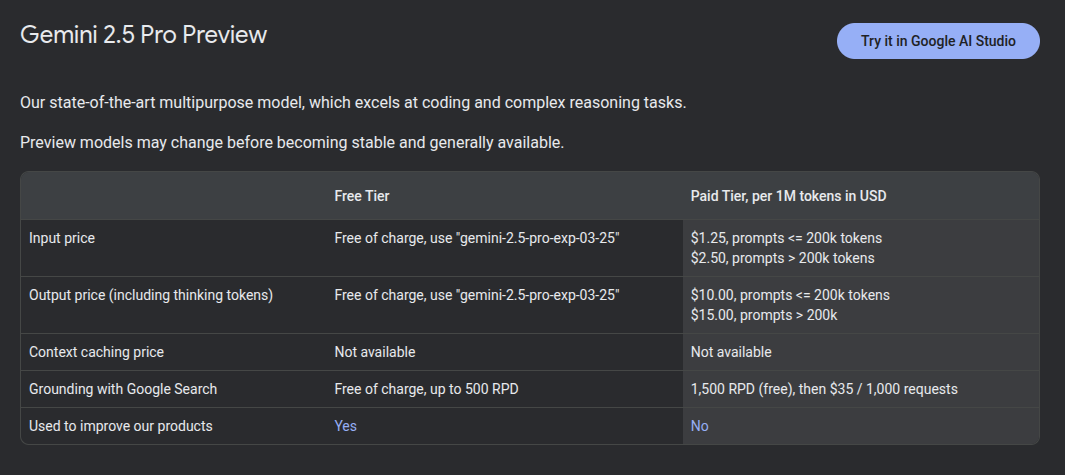The width and height of the screenshot is (1065, 475).
Task: Click the $2.50 prompts > 200k tokens text
Action: click(x=782, y=258)
